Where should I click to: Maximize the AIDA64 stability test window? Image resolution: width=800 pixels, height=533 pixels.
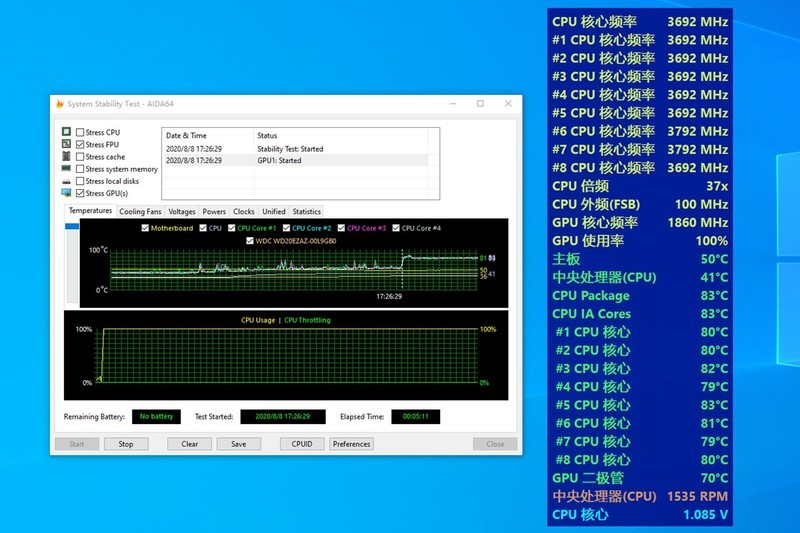pos(480,104)
